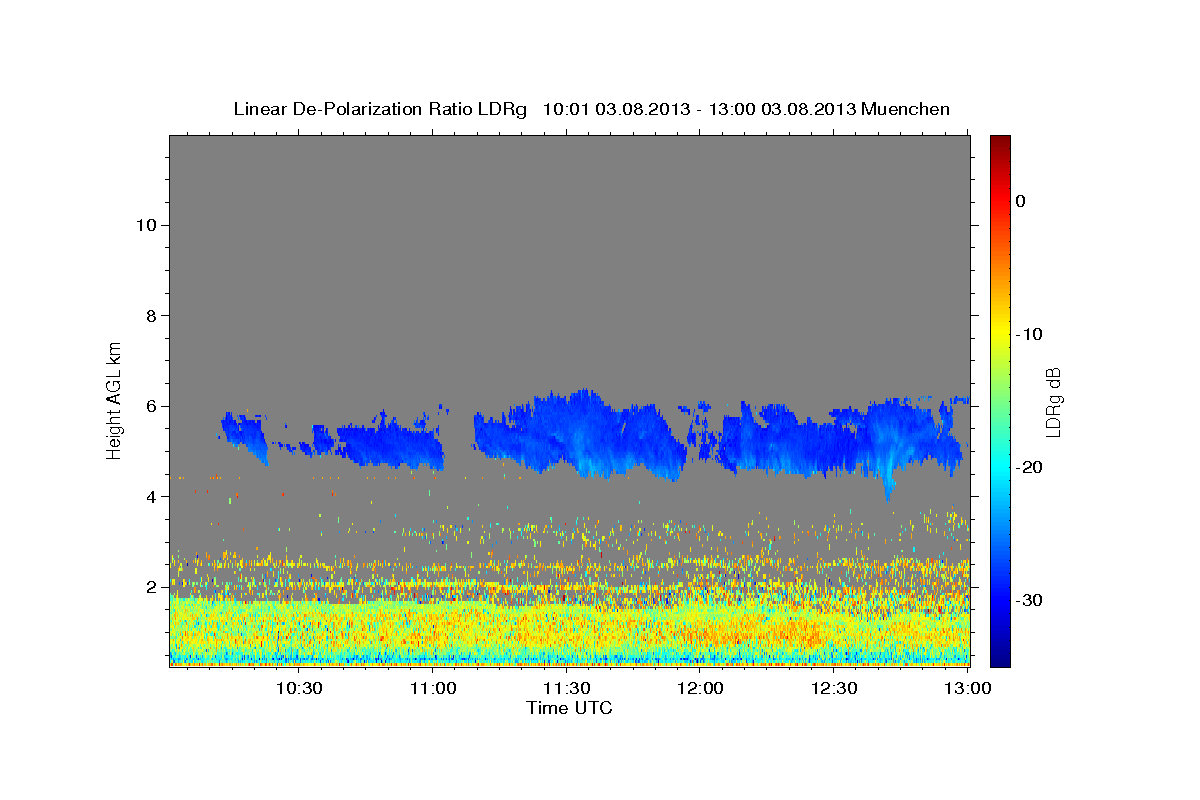Click the 'LDRg dB' colorbar label
This screenshot has height=800, width=1200.
point(1053,402)
